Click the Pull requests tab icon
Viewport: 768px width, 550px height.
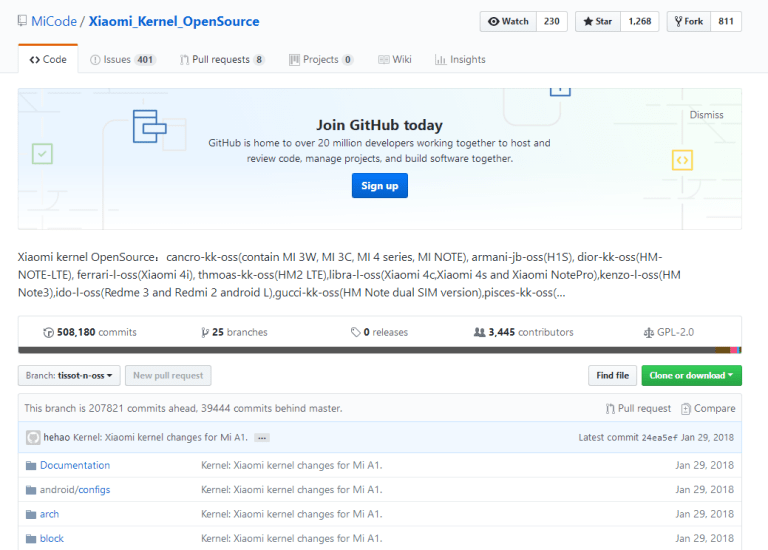[184, 60]
